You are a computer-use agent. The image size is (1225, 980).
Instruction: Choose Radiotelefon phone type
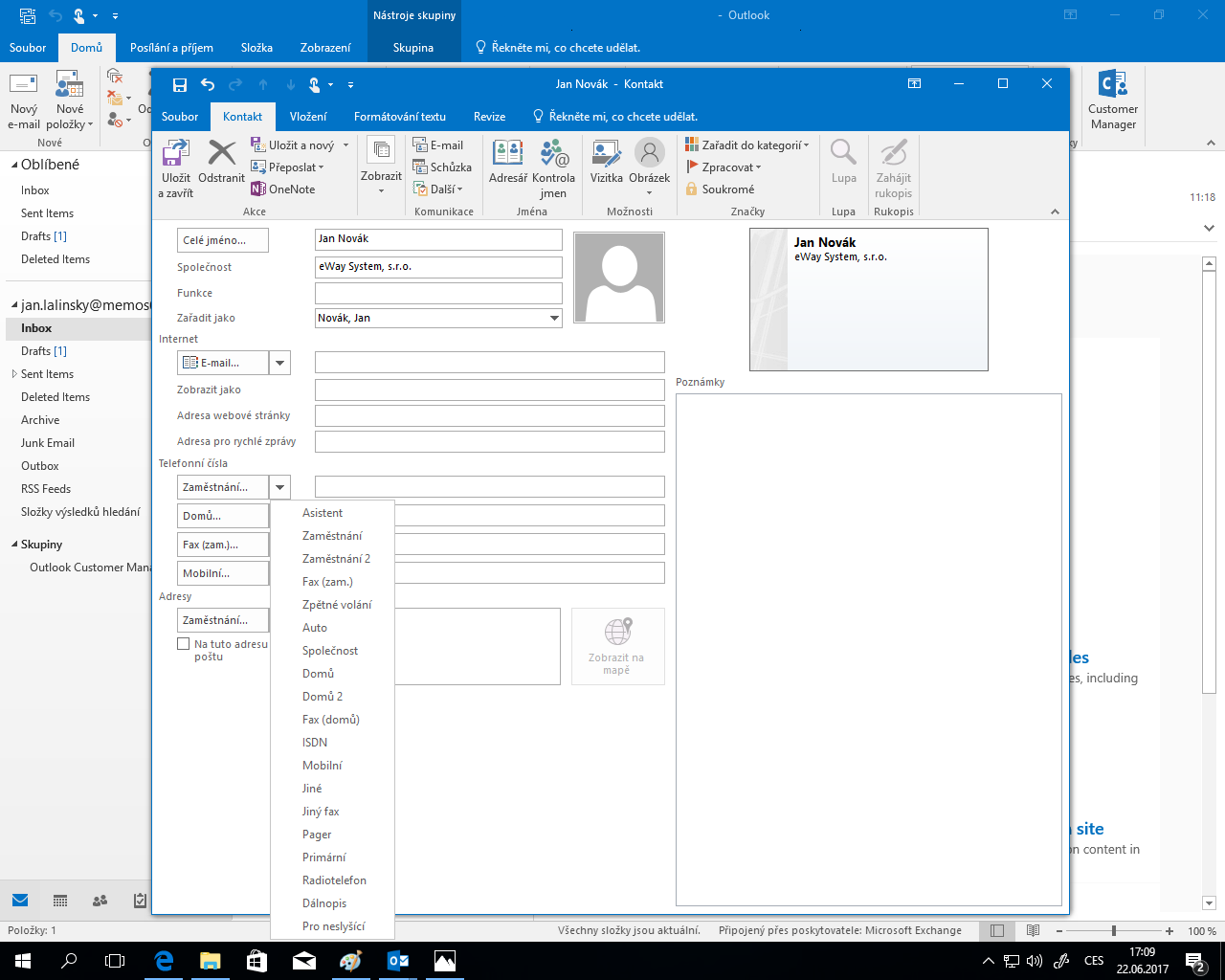pos(333,880)
